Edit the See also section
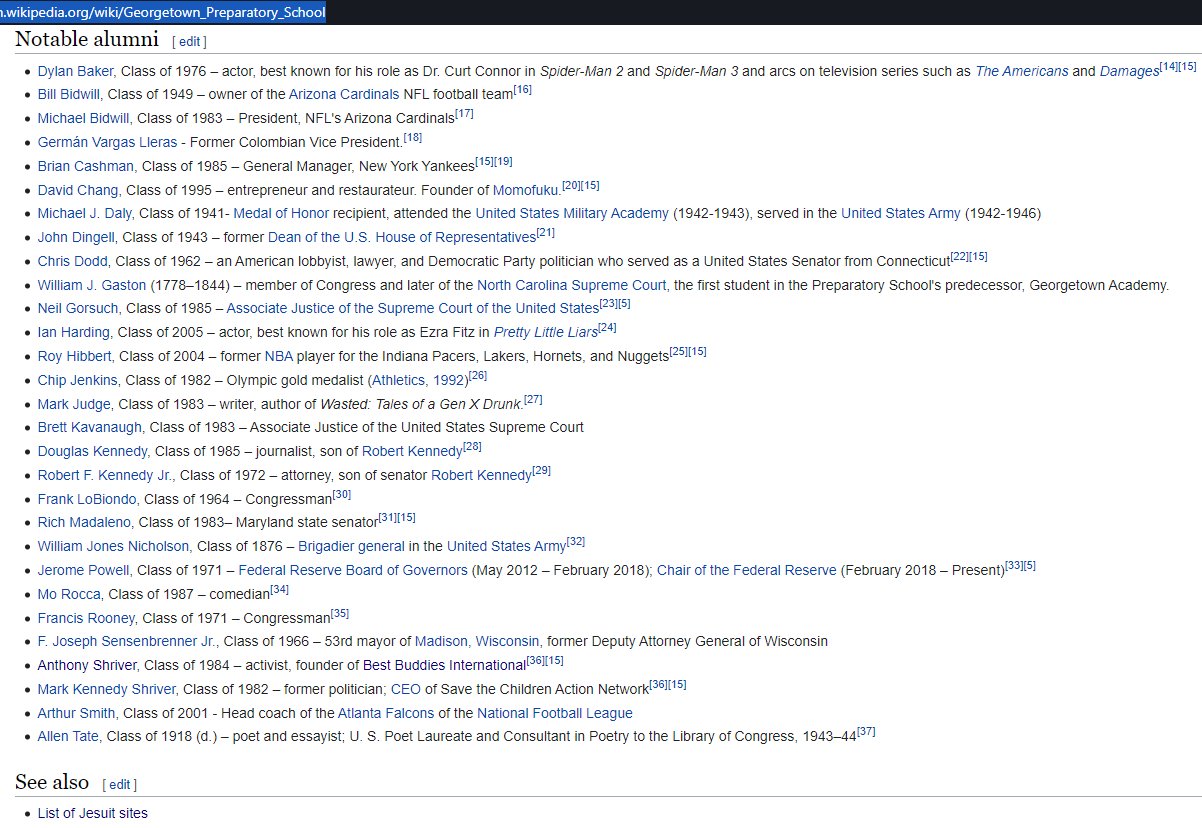Screen dimensions: 1202x828 [119, 784]
